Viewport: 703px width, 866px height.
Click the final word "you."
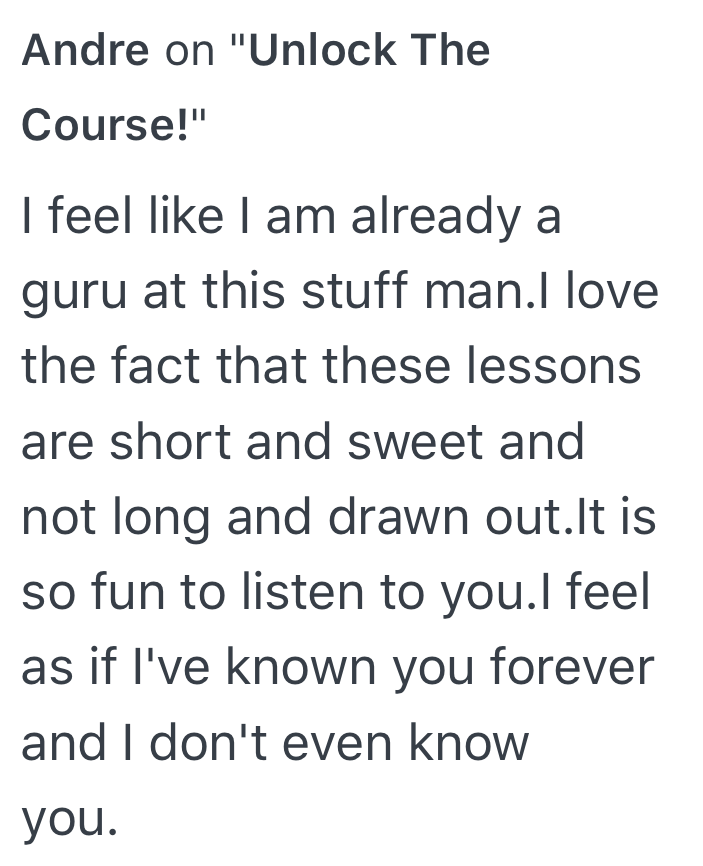(70, 818)
